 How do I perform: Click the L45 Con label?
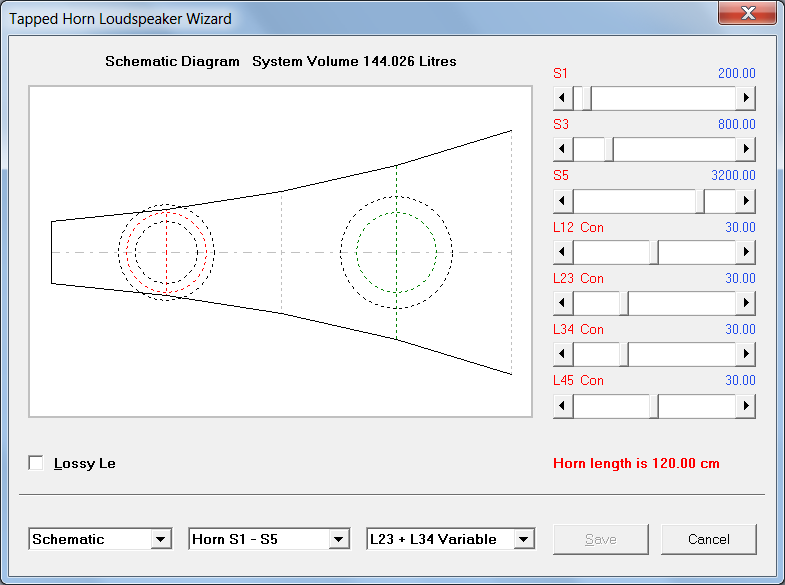pos(578,380)
